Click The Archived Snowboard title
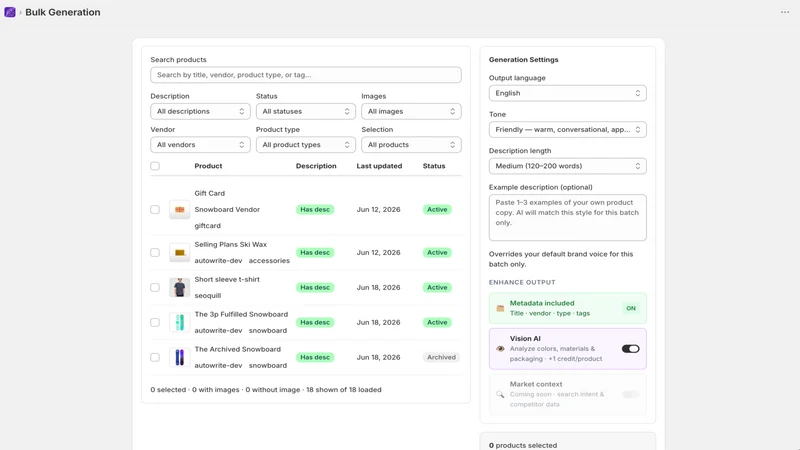800x450 pixels. (x=238, y=349)
